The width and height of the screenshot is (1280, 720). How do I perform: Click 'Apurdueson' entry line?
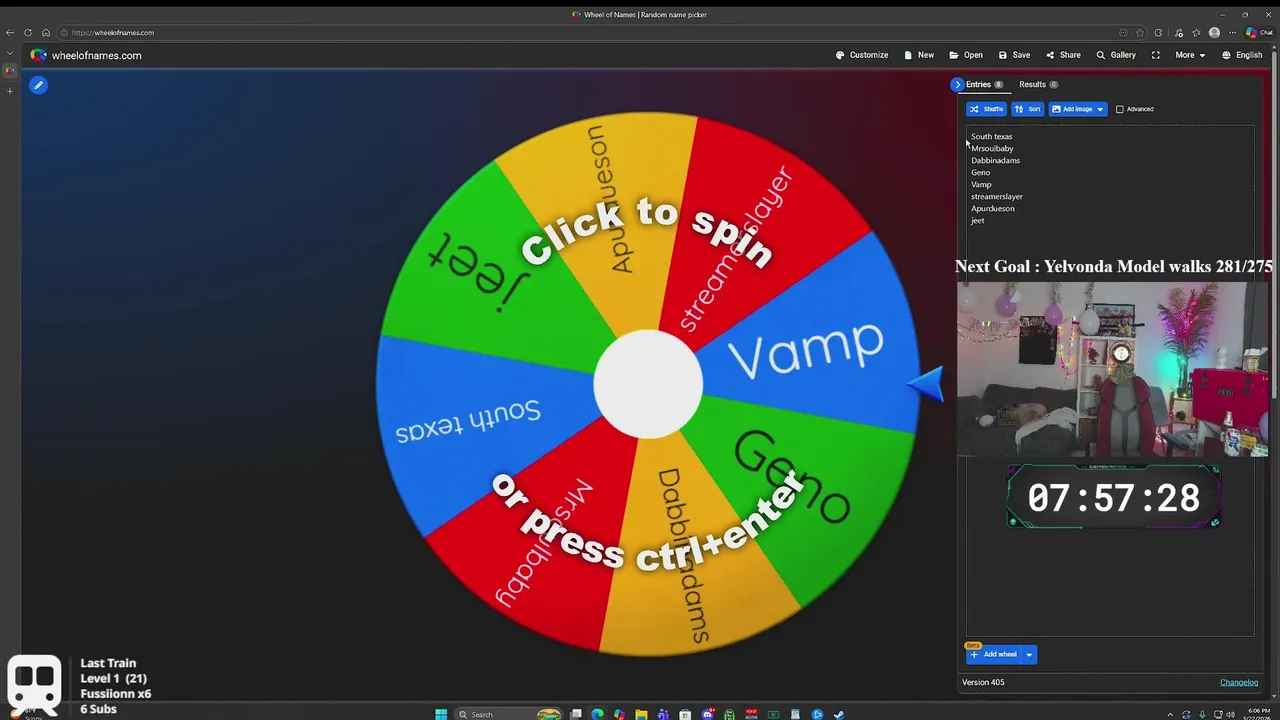click(992, 208)
